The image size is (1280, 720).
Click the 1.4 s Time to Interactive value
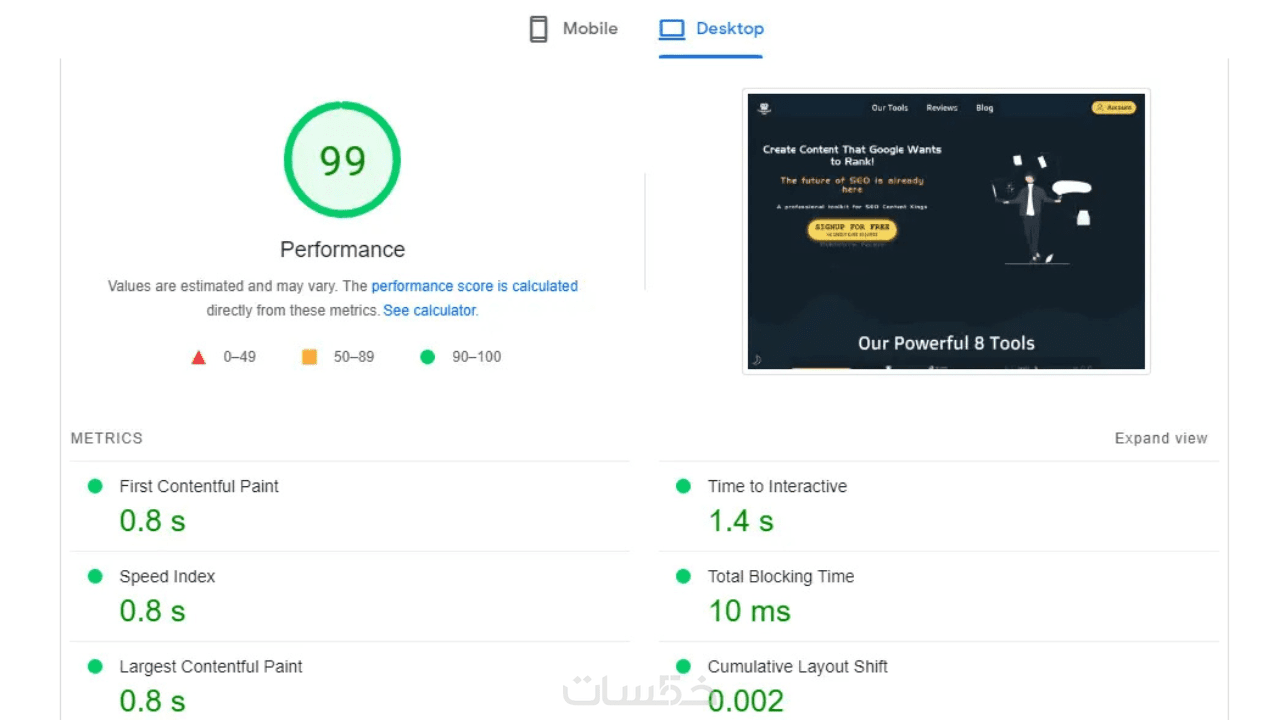[741, 521]
